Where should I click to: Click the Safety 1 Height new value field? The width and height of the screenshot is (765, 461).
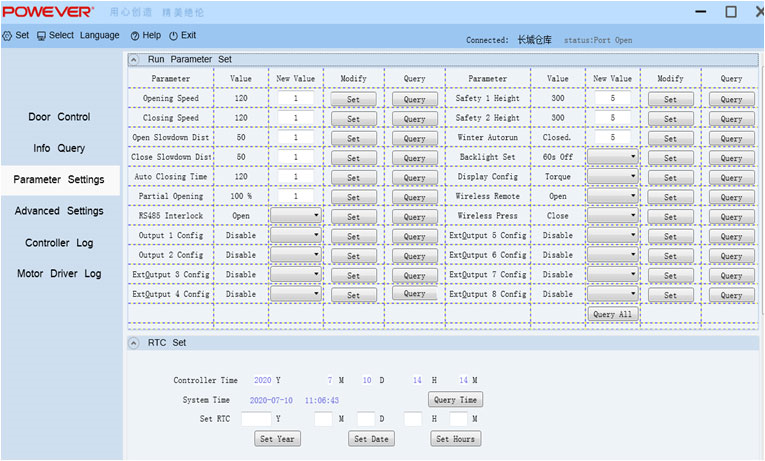point(612,99)
